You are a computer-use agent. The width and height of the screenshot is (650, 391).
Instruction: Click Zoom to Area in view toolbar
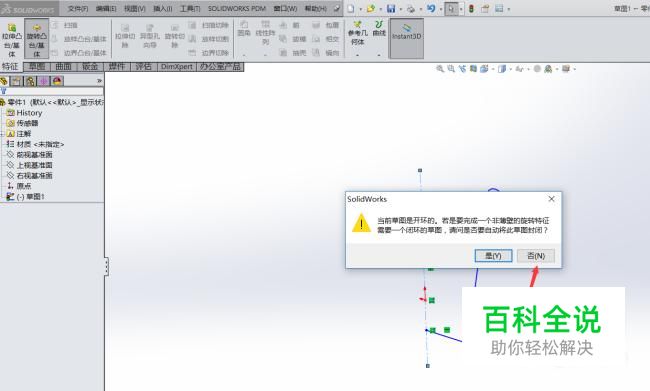point(451,69)
